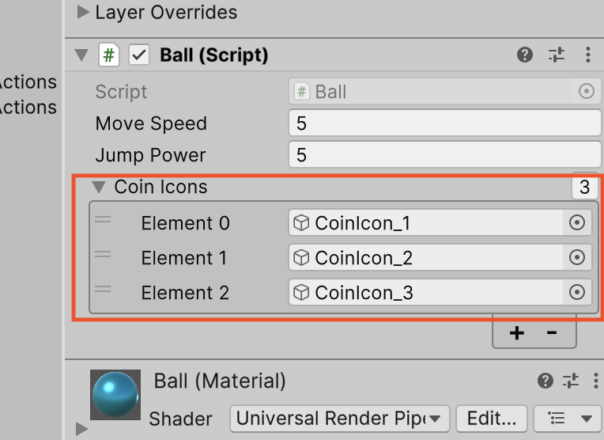Disable the Ball script component checkbox

[139, 55]
